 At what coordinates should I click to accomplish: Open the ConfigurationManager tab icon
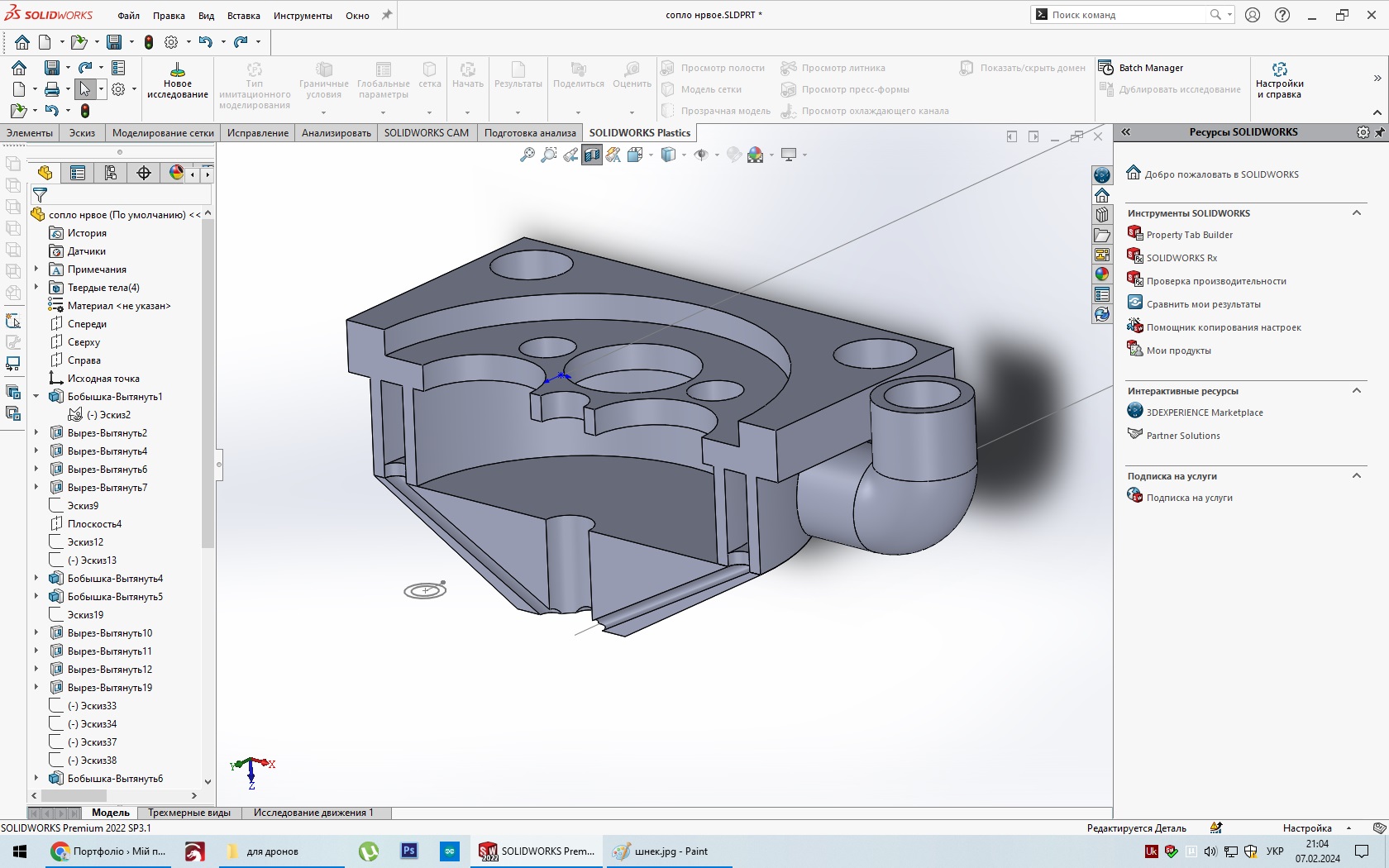[110, 173]
